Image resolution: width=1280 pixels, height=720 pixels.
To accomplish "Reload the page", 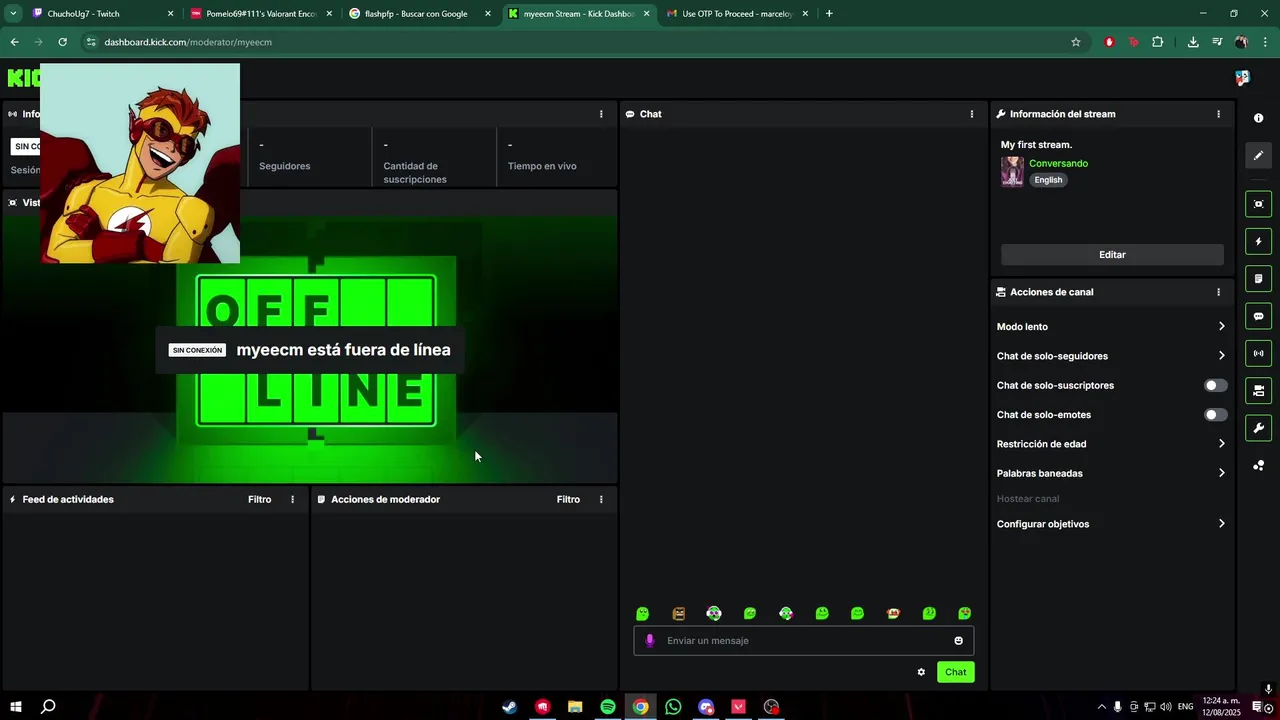I will pos(62,42).
